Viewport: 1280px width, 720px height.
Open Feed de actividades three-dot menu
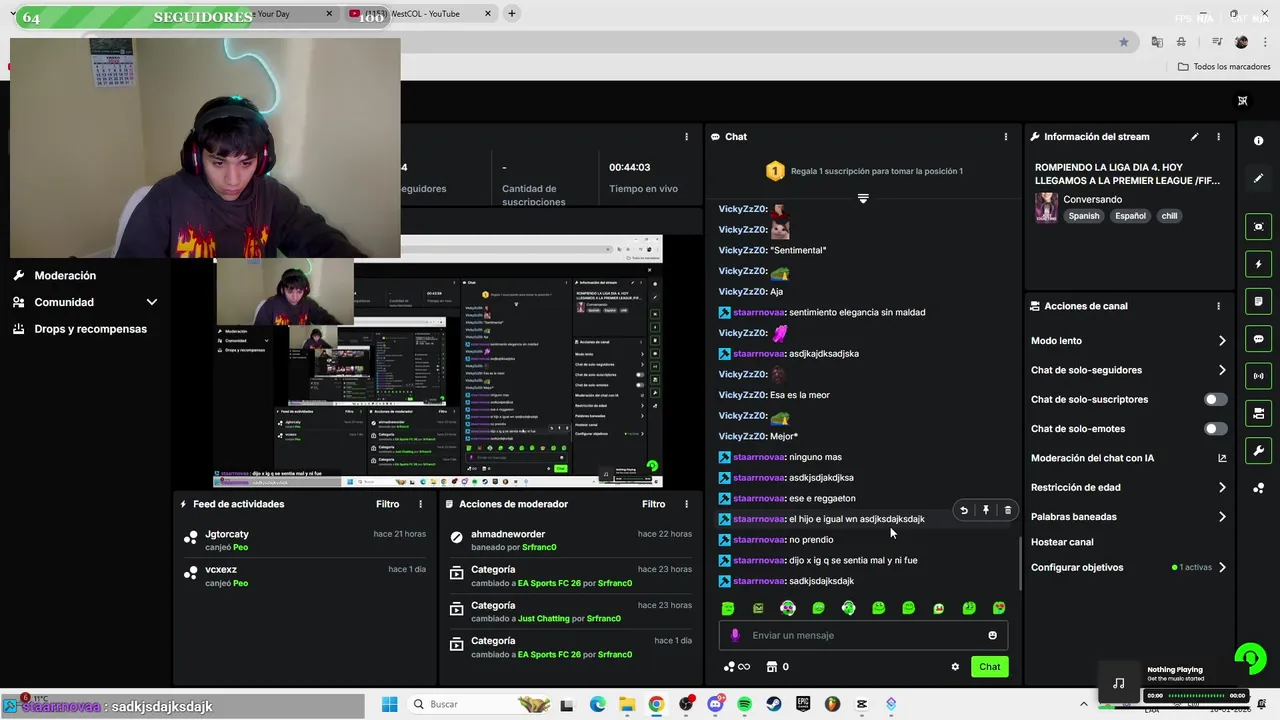[x=420, y=504]
